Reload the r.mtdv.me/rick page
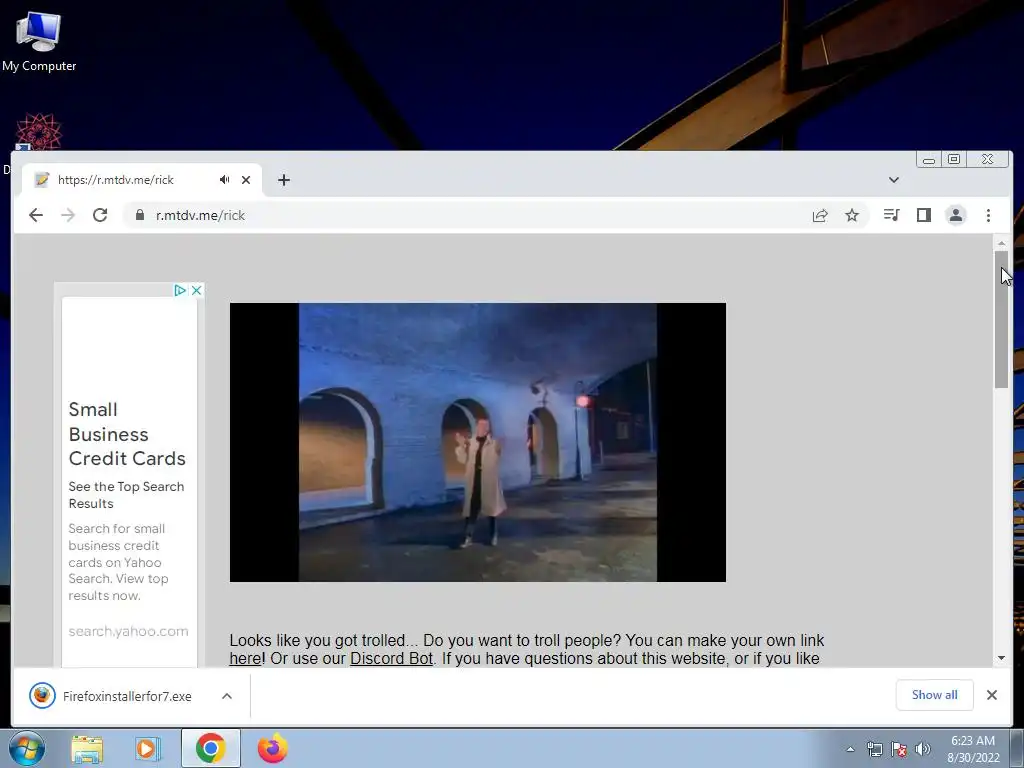This screenshot has width=1024, height=768. pos(100,215)
